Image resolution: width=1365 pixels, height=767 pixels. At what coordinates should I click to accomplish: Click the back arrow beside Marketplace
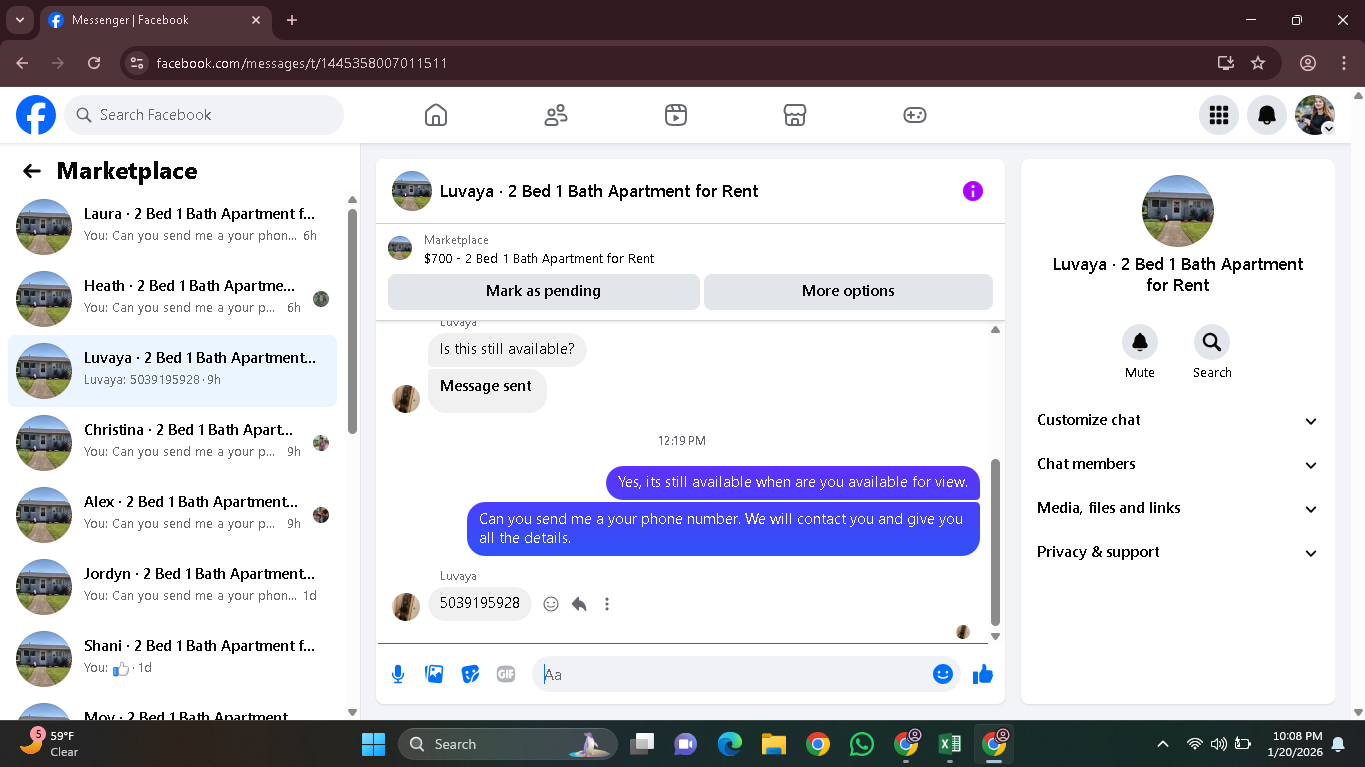(x=32, y=171)
